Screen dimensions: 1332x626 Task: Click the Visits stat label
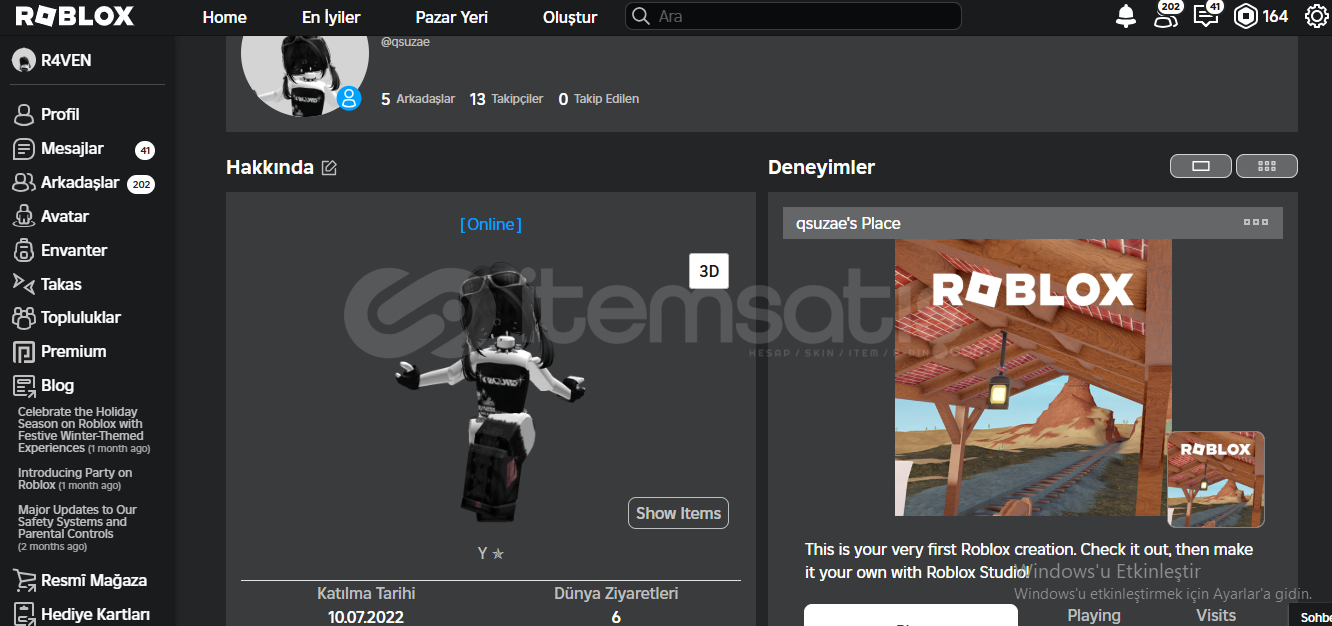1216,615
